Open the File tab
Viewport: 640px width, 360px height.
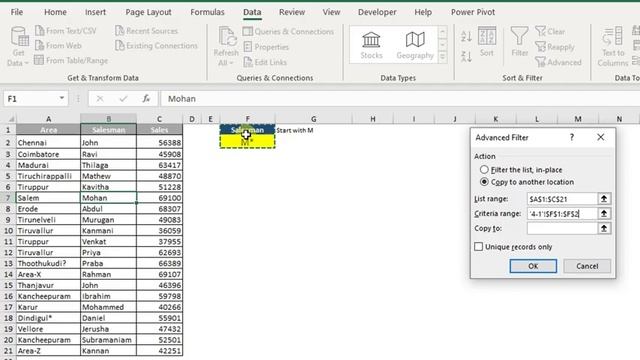(x=17, y=12)
